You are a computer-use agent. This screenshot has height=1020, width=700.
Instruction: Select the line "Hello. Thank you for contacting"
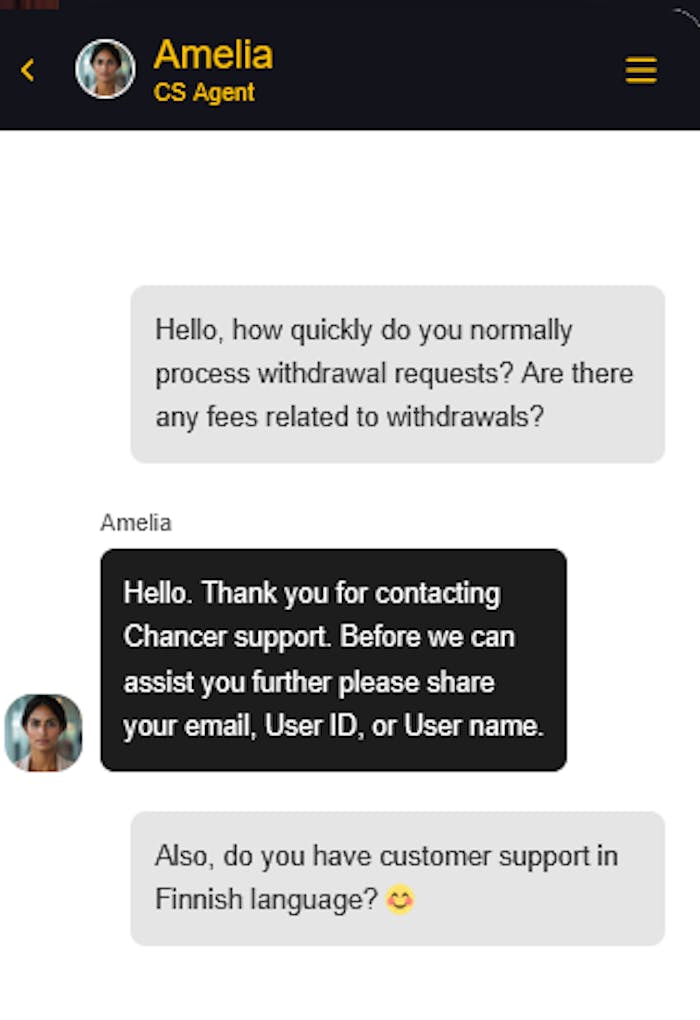[x=311, y=593]
